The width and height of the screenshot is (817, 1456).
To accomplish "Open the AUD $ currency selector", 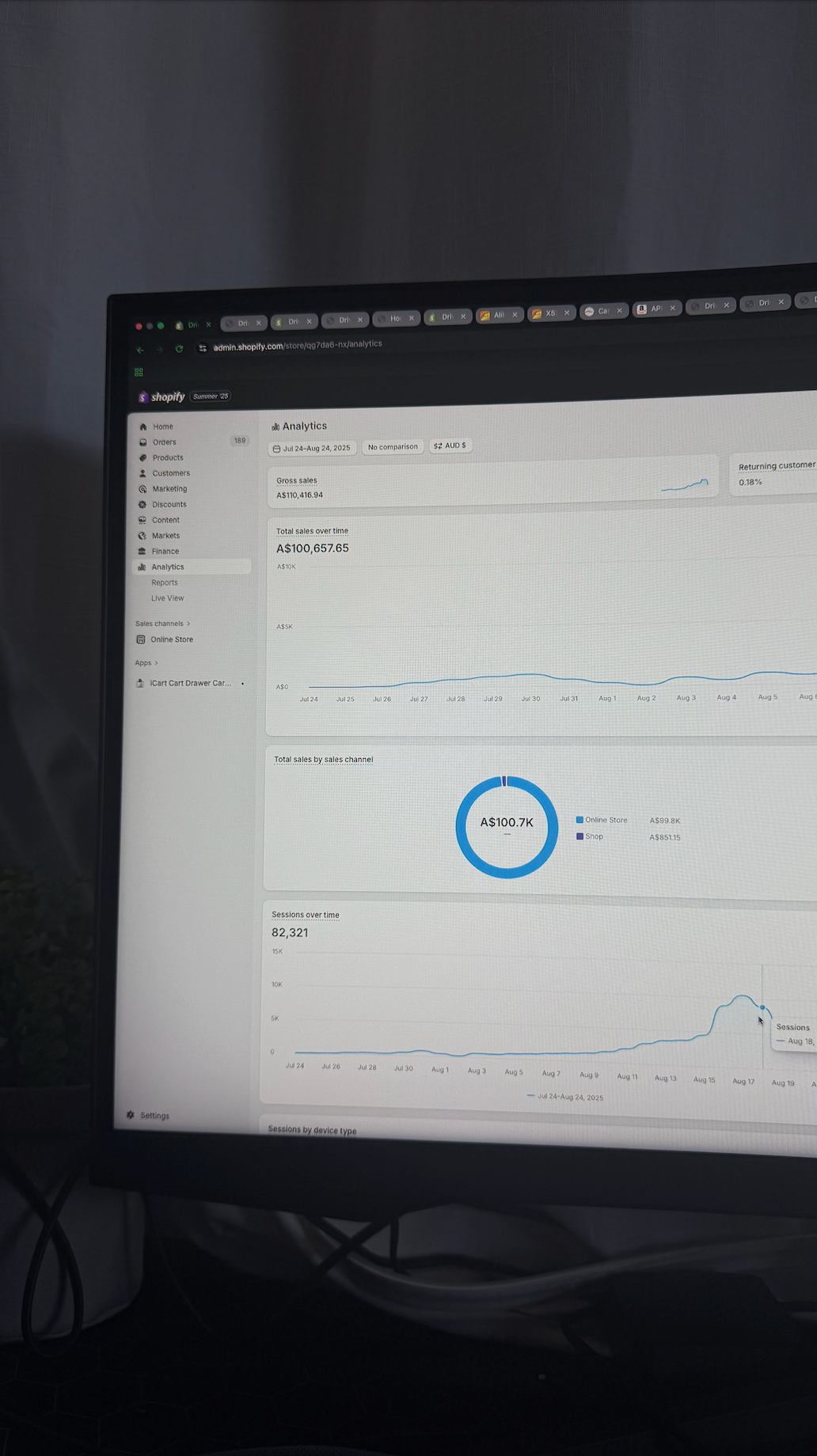I will [450, 446].
